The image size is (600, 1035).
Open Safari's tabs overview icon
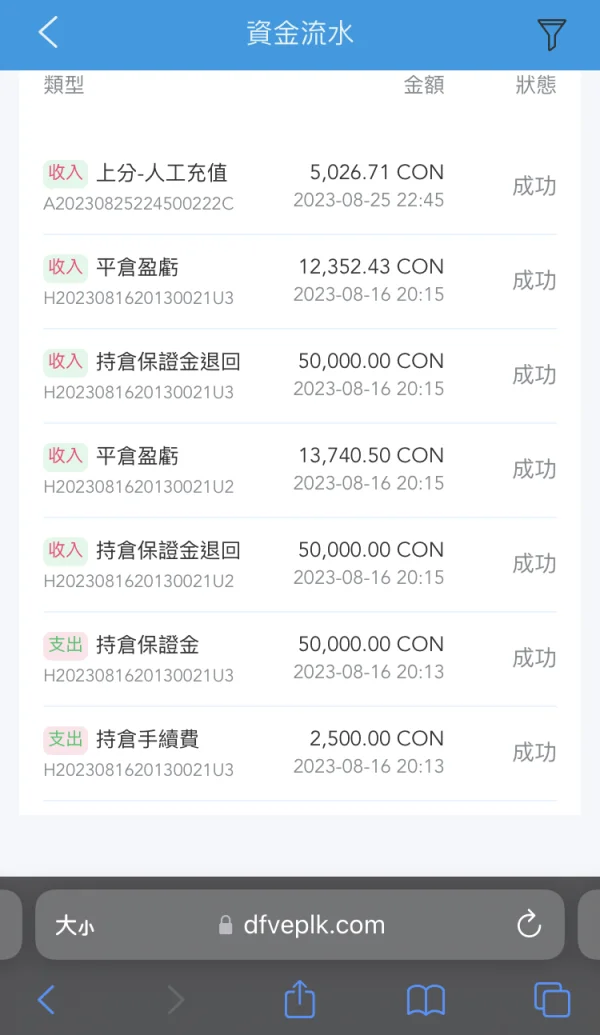[x=551, y=999]
